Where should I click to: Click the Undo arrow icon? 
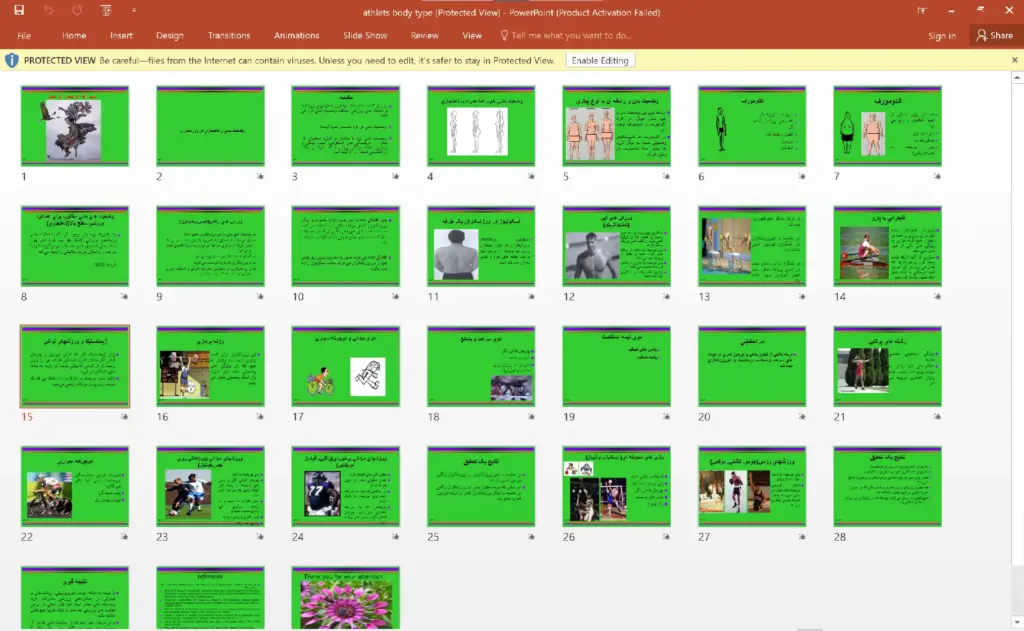point(49,11)
